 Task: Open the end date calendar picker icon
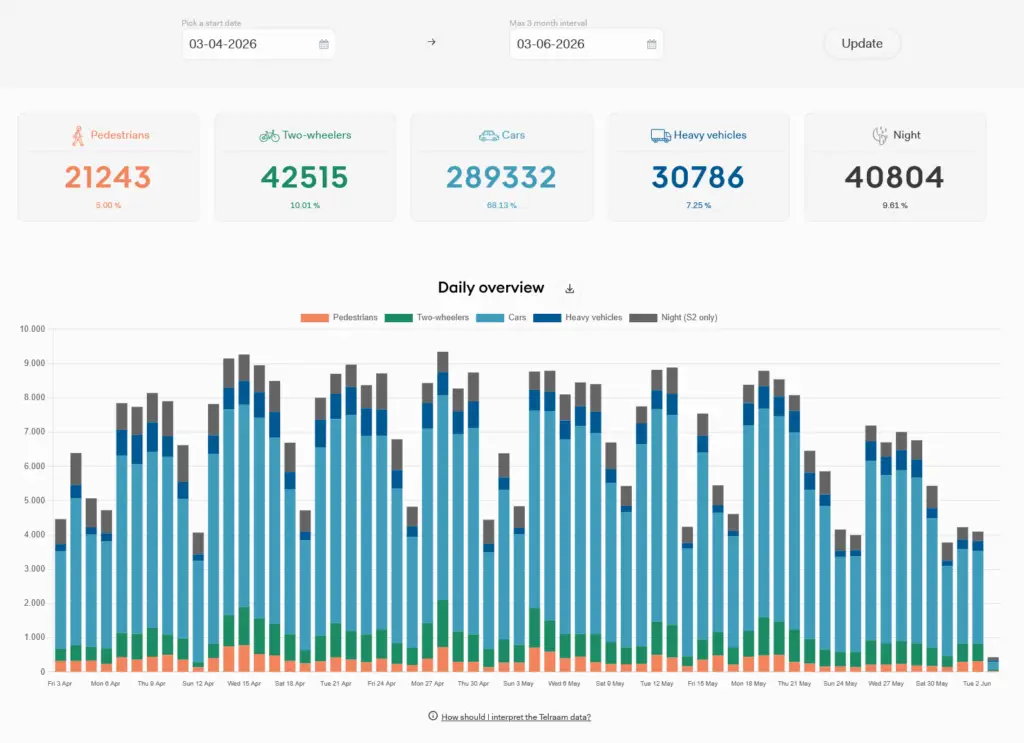click(x=652, y=44)
